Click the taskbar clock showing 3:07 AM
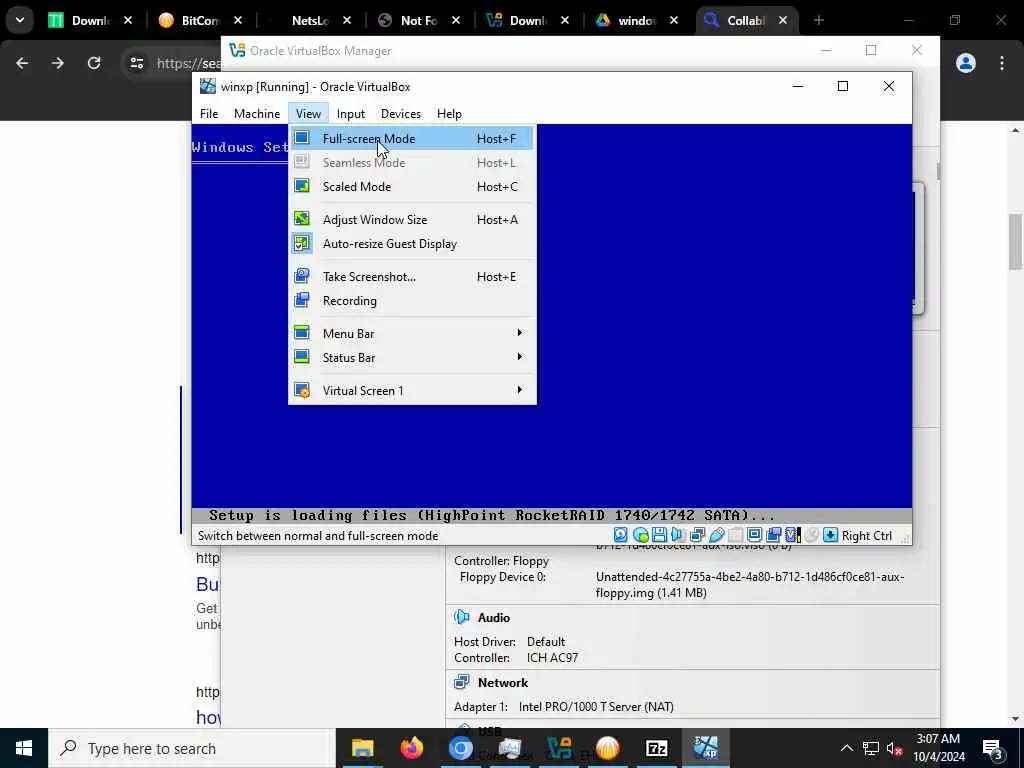Viewport: 1024px width, 768px height. [938, 748]
